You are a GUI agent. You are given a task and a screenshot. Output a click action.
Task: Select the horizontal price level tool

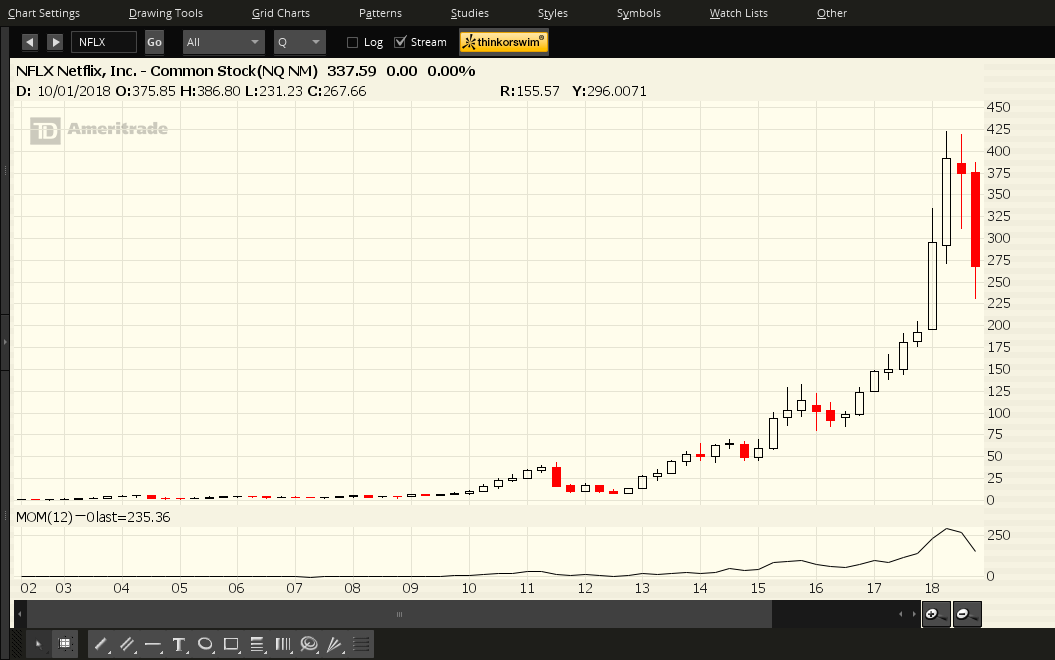(153, 645)
